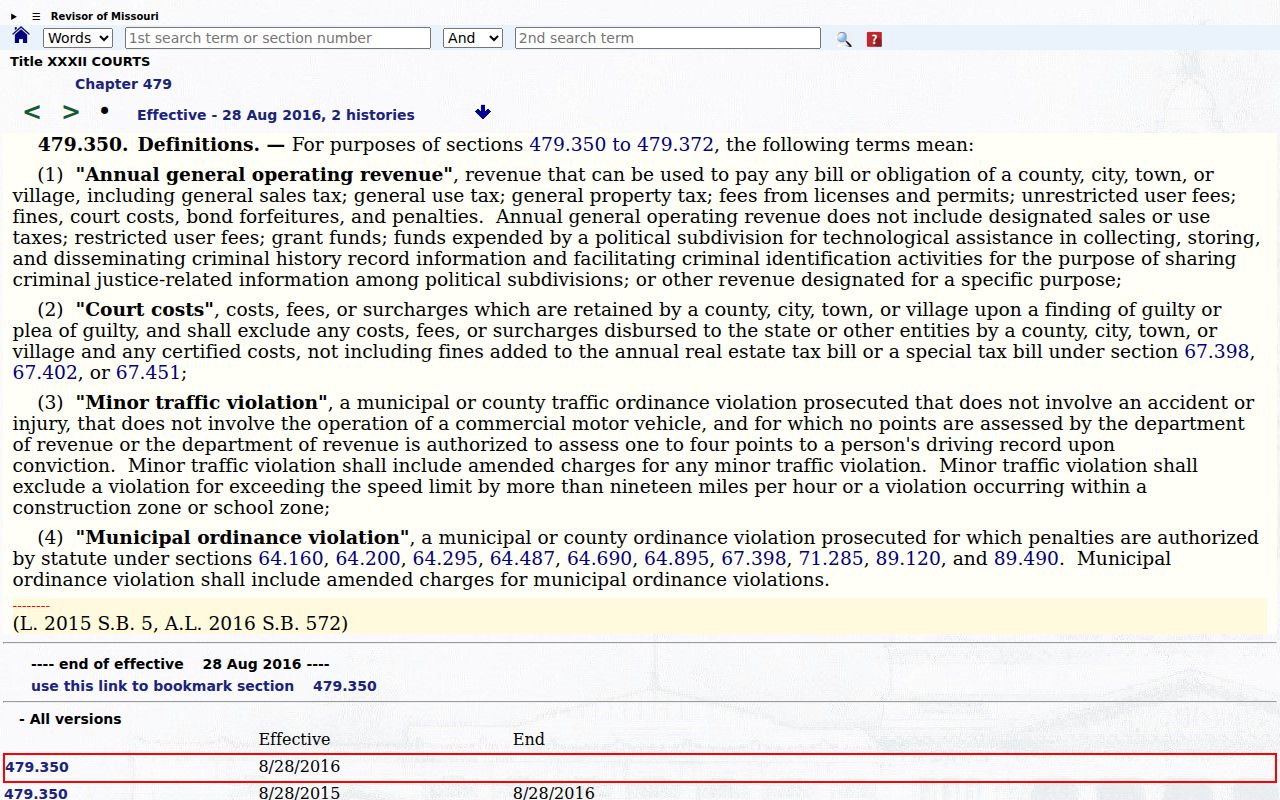The image size is (1280, 800).
Task: Open section 89.490 link
Action: [1026, 559]
